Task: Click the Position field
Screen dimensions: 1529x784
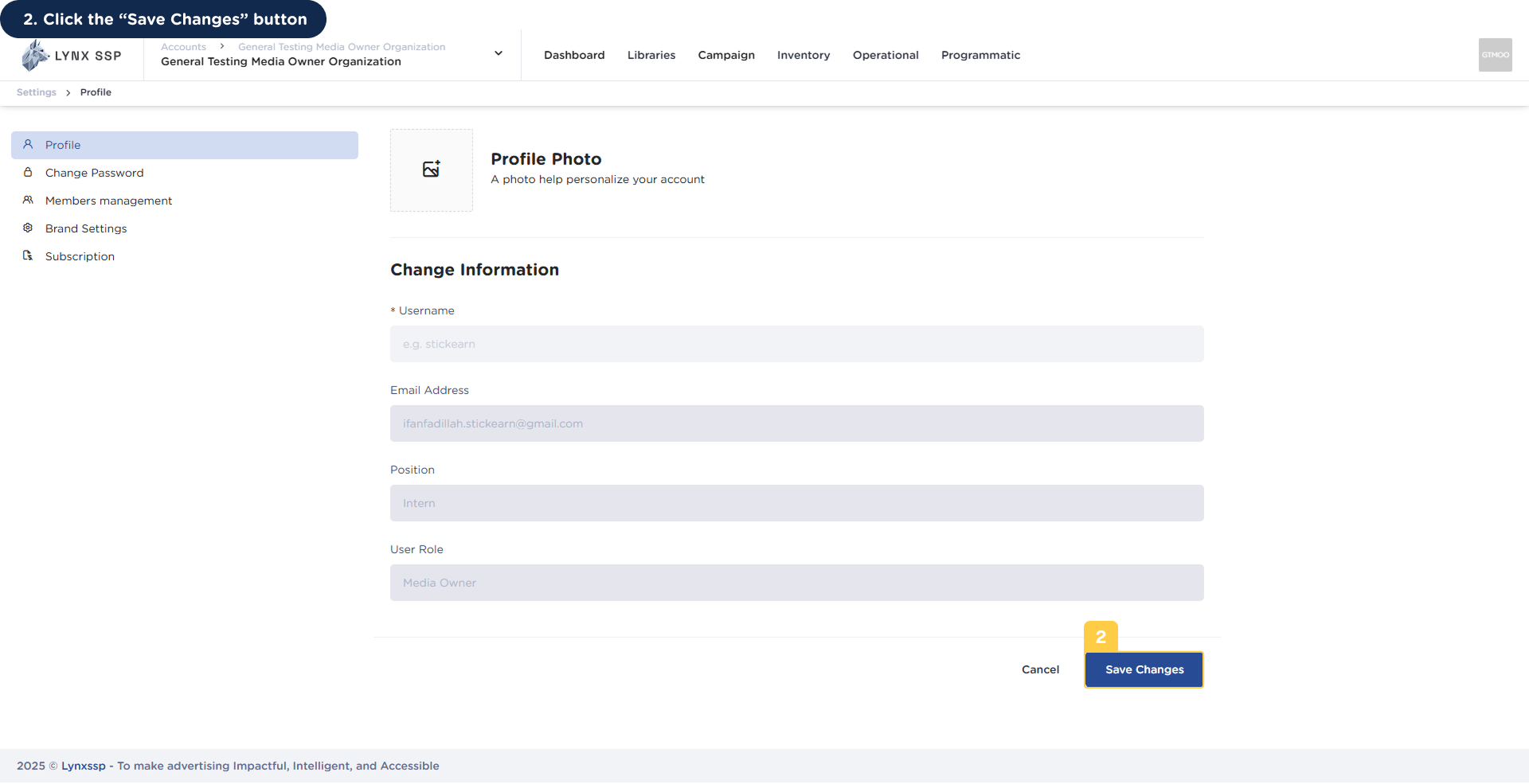Action: 797,503
